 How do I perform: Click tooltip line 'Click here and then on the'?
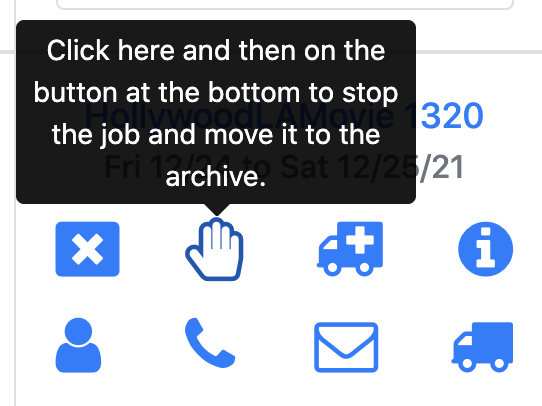click(216, 50)
